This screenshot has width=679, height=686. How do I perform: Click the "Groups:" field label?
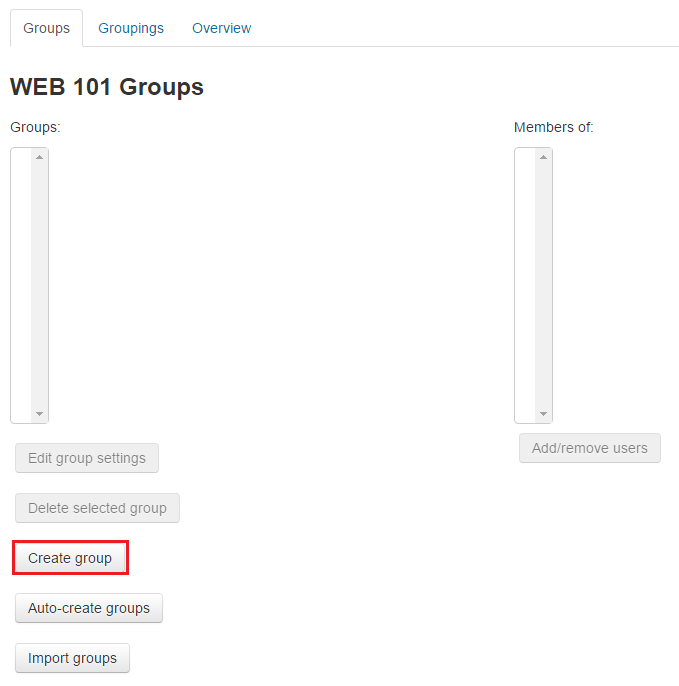click(x=35, y=127)
